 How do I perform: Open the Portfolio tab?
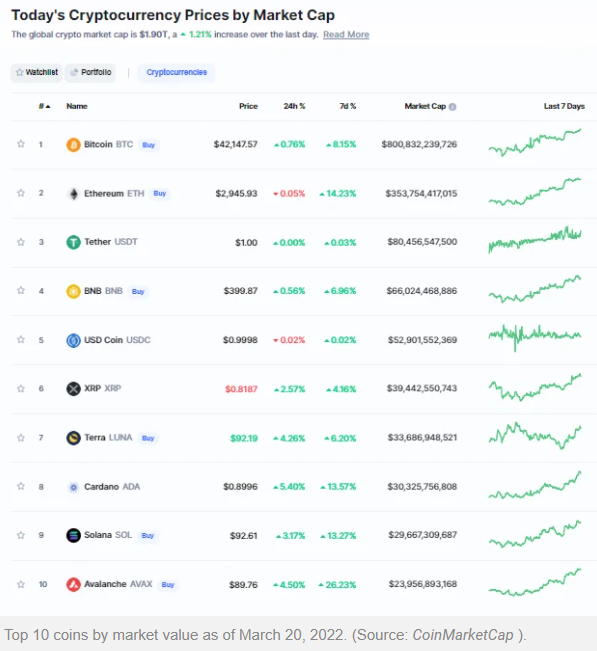91,73
